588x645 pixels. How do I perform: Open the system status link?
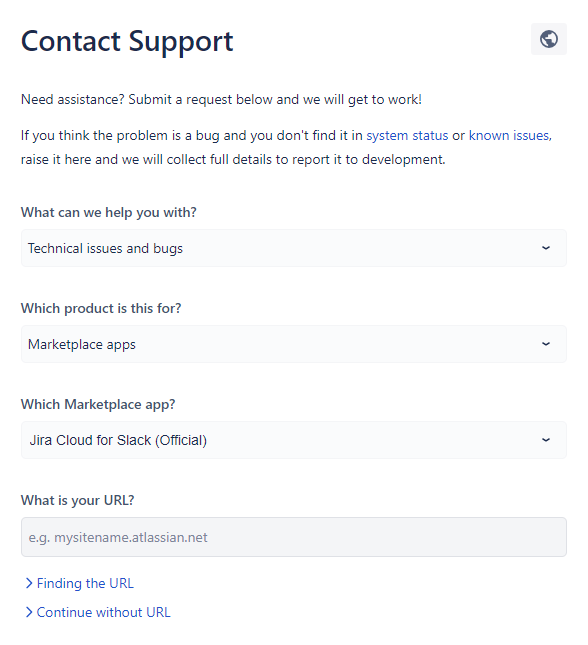[x=407, y=135]
